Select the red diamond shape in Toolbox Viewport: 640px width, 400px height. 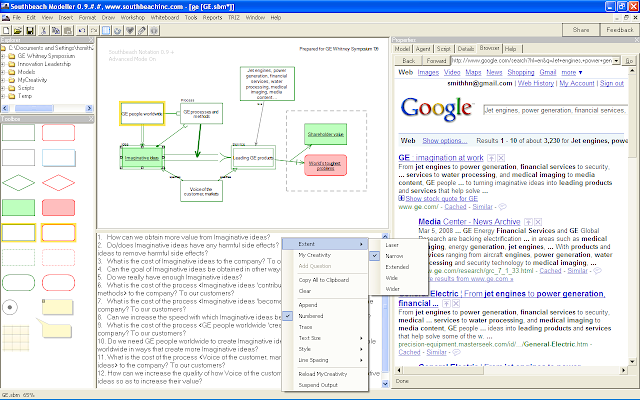(58, 182)
